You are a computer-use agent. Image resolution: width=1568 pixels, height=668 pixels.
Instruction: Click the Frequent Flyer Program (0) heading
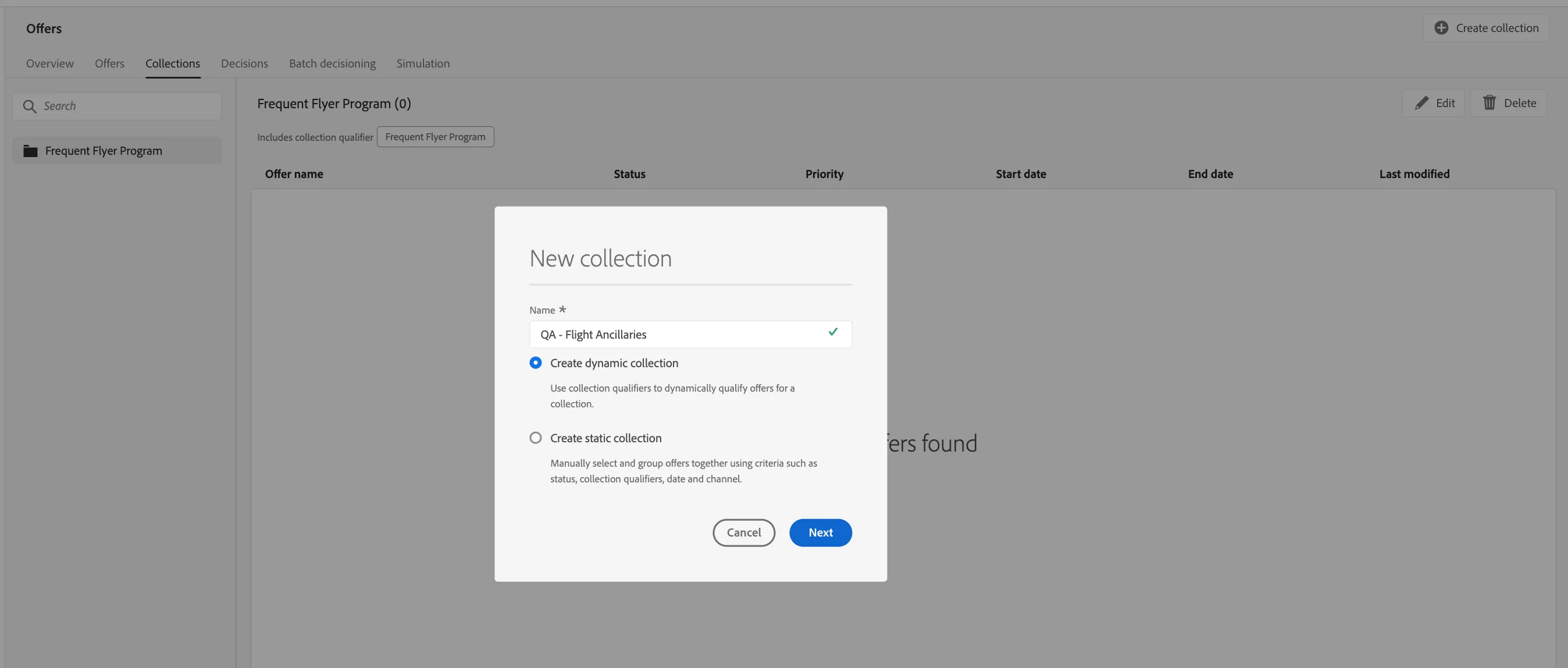(x=334, y=104)
